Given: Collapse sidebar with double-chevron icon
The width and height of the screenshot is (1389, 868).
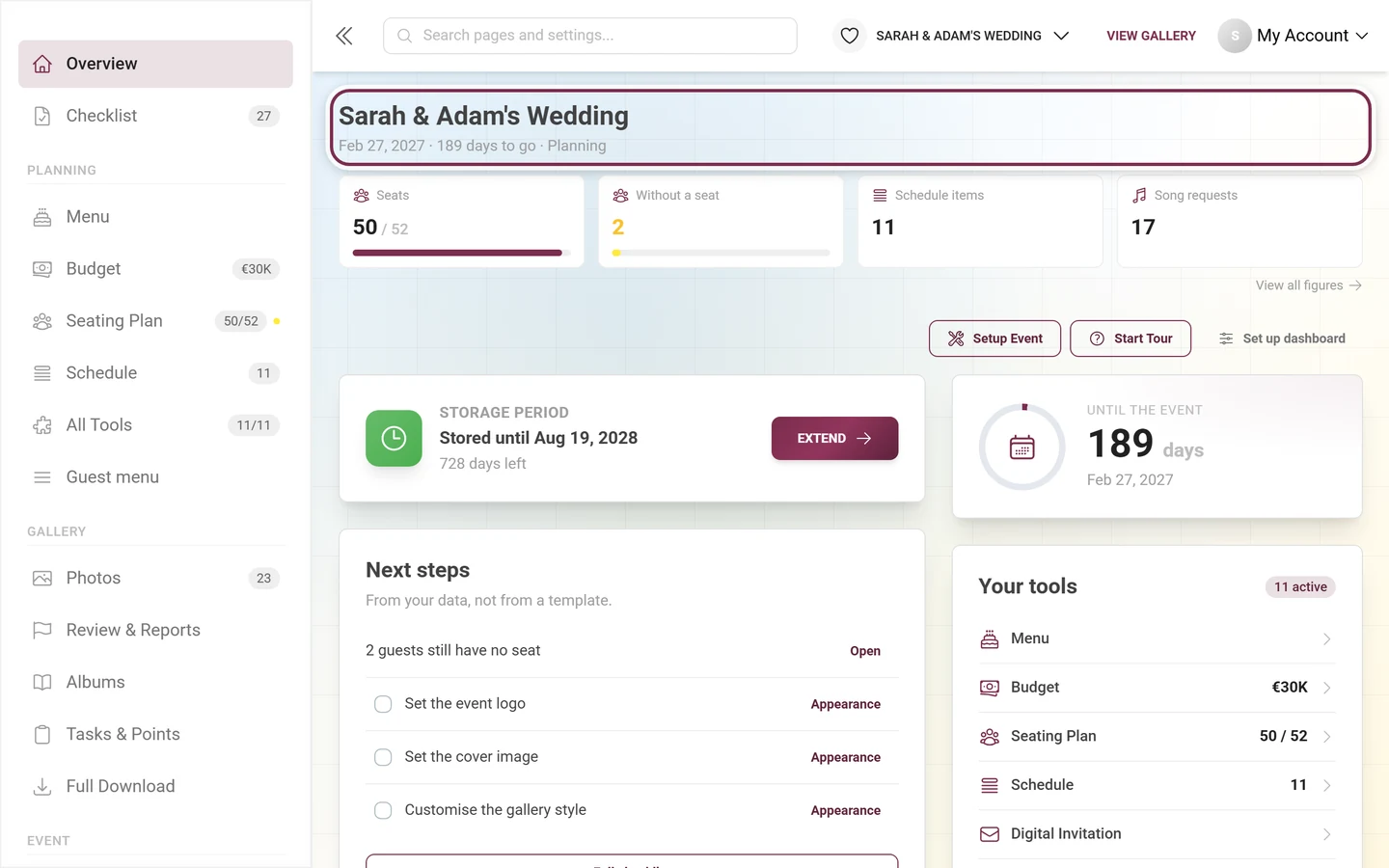Looking at the screenshot, I should pyautogui.click(x=344, y=36).
